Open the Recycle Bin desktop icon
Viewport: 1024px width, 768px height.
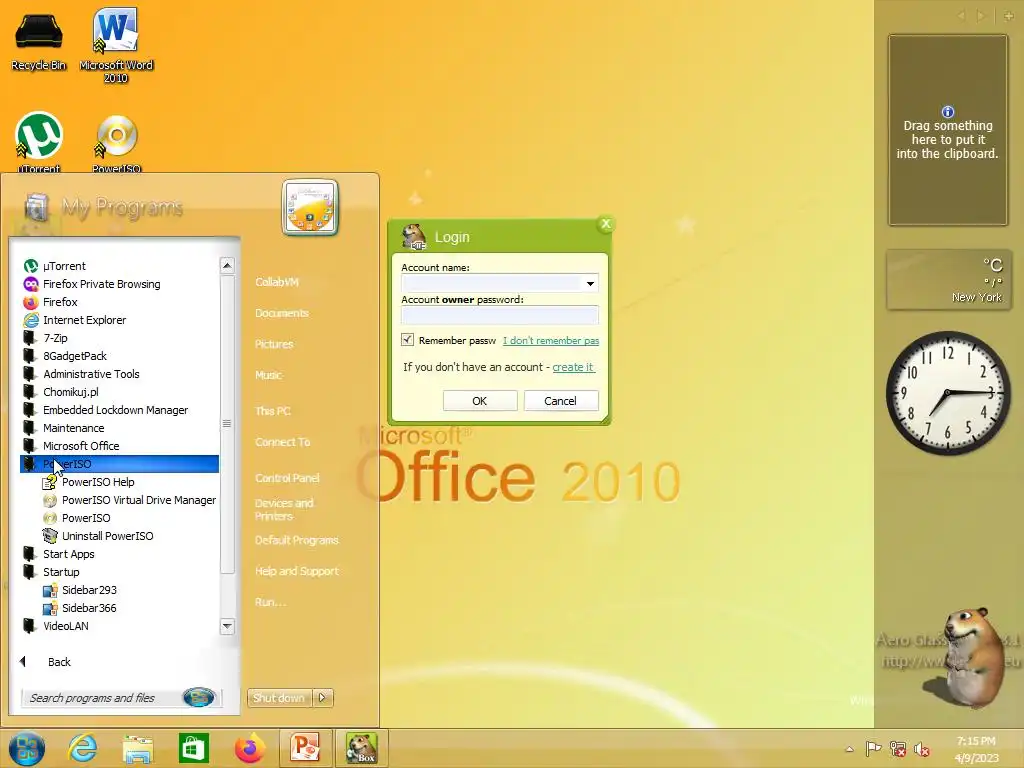(39, 41)
